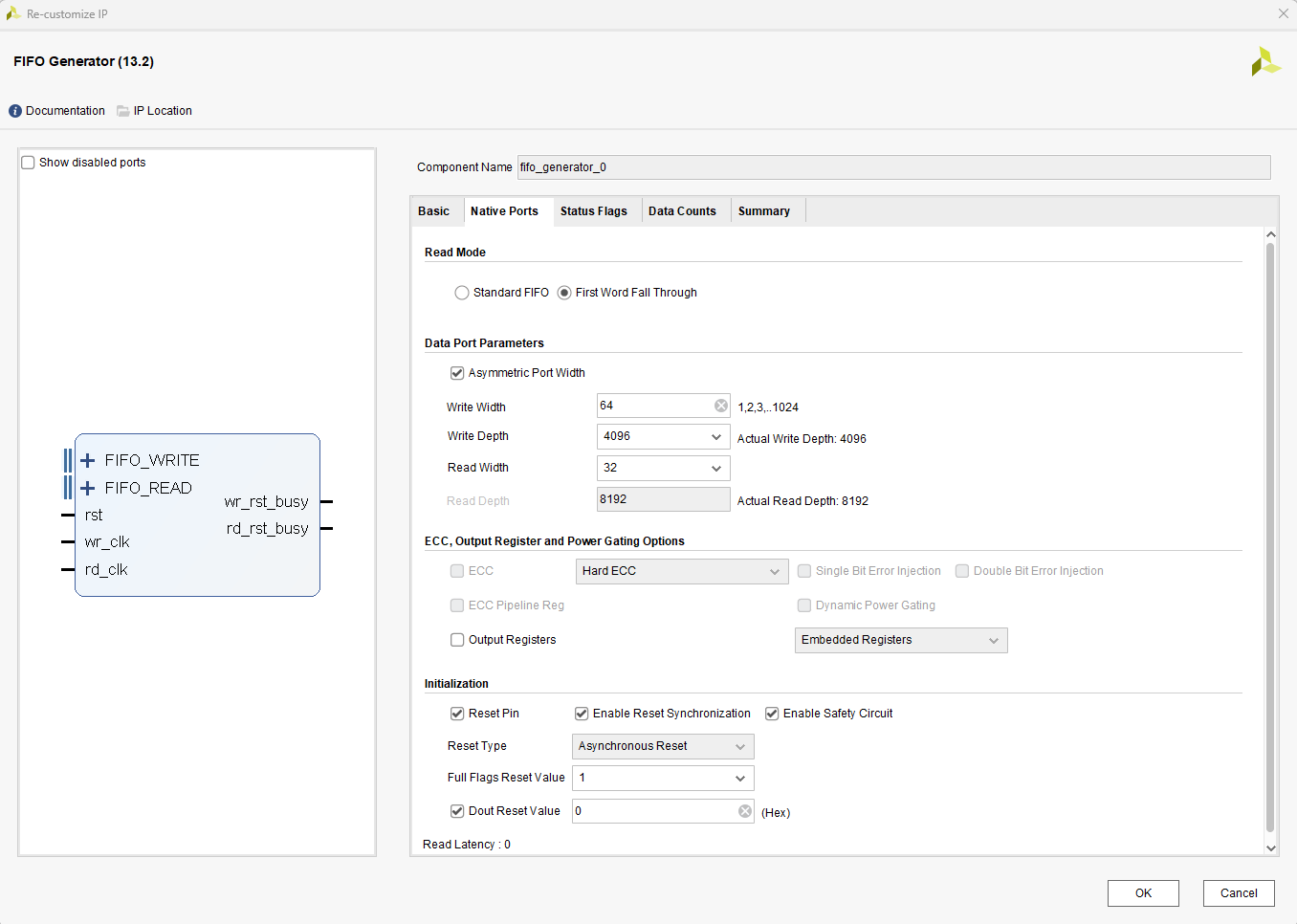1297x924 pixels.
Task: Click the Read Depth field showing 8192
Action: point(663,499)
